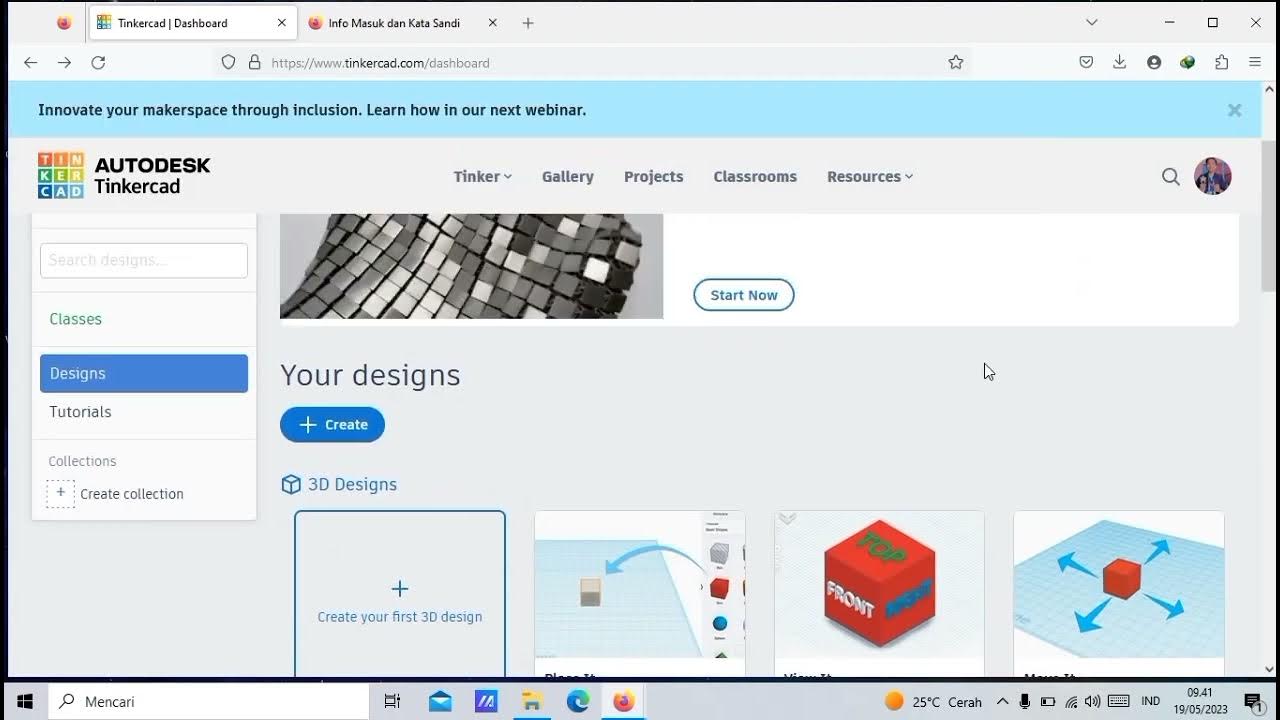Click the taskbar Mencari search box
The height and width of the screenshot is (720, 1280).
click(208, 701)
